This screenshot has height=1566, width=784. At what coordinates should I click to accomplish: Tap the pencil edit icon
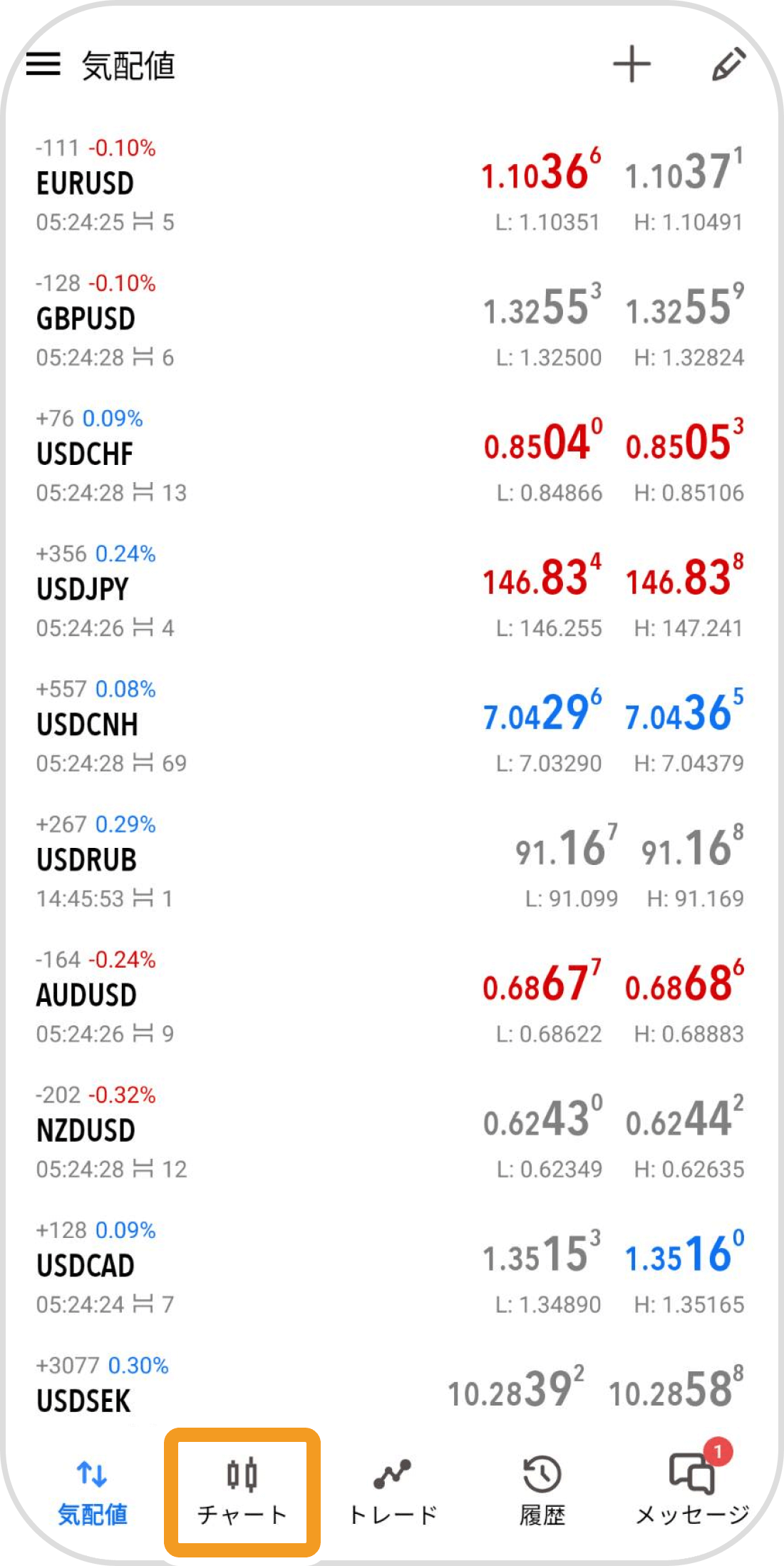[x=729, y=64]
